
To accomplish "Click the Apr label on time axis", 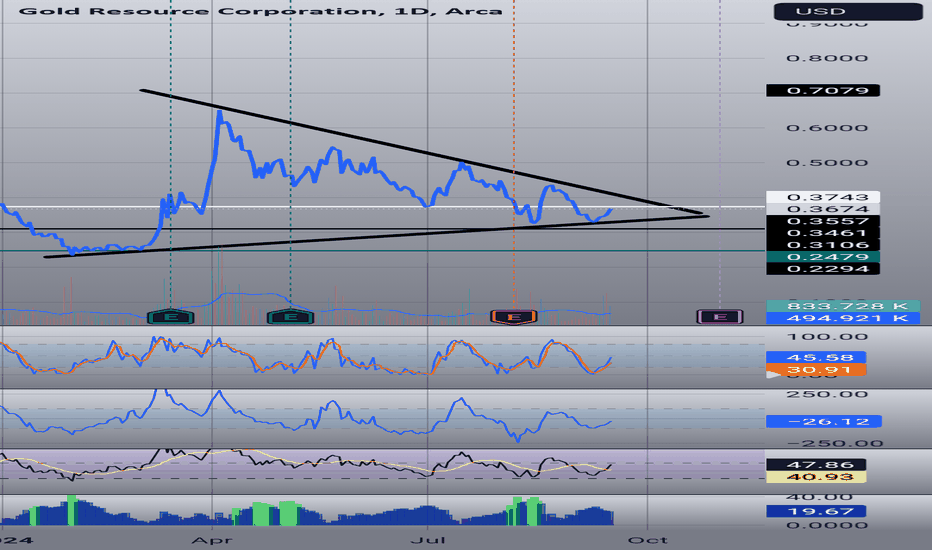I will [212, 540].
